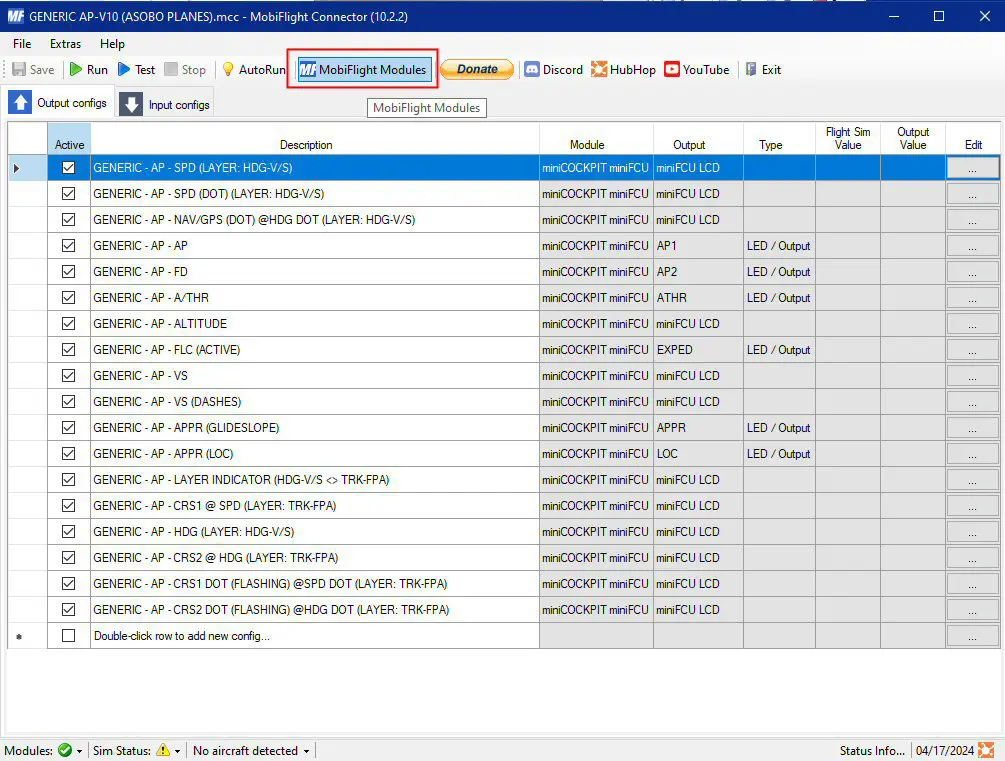Switch to the Input configs tab

point(165,105)
